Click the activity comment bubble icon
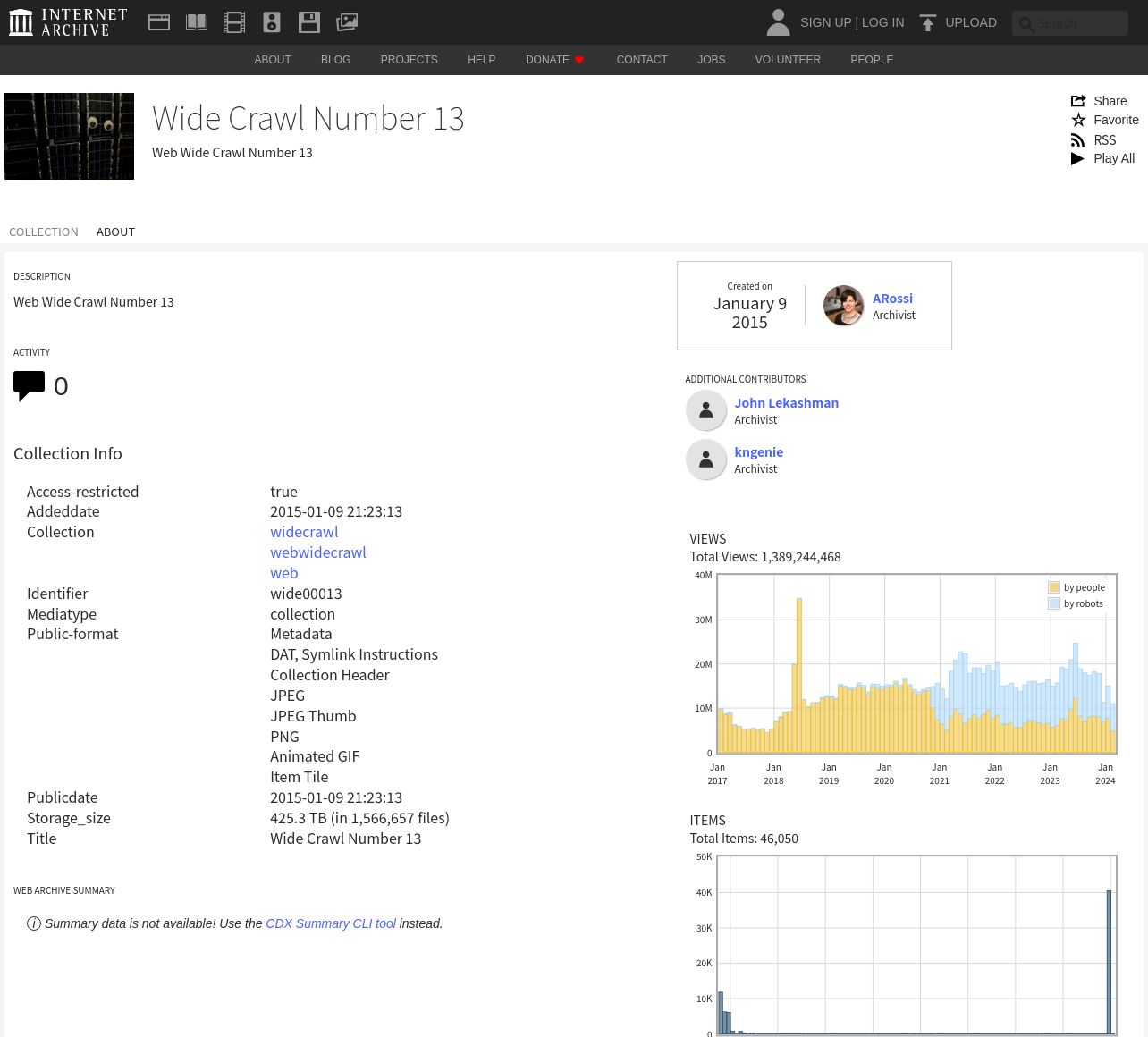Screen dimensions: 1148x1037 pyautogui.click(x=29, y=386)
